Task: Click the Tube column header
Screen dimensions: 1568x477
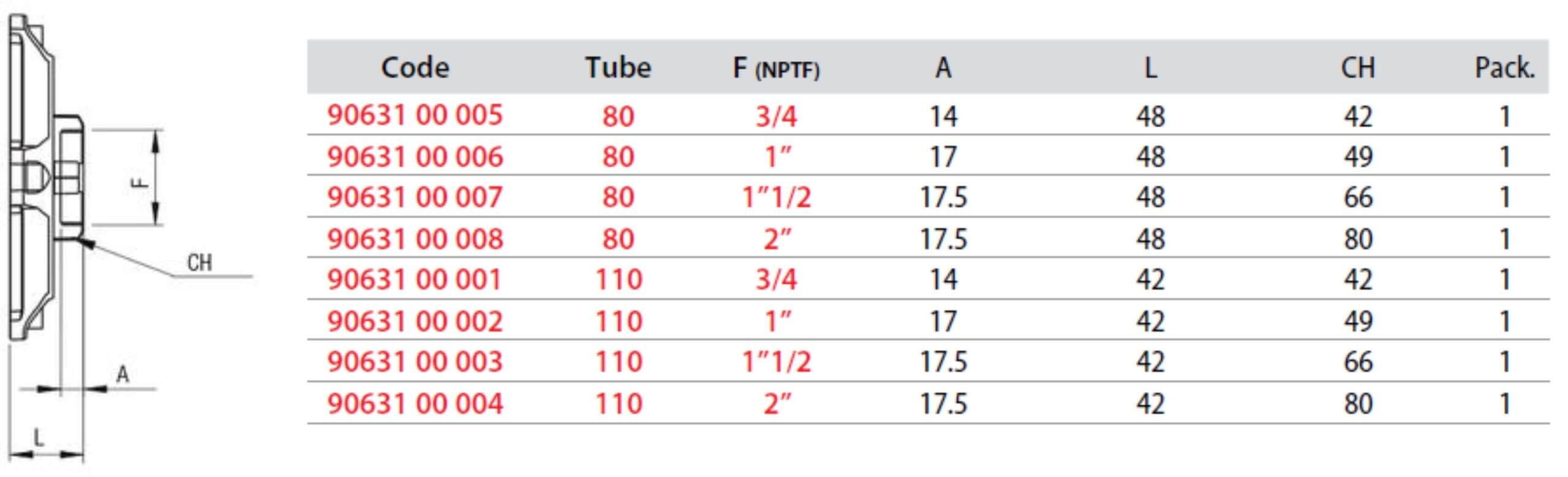Action: 618,67
